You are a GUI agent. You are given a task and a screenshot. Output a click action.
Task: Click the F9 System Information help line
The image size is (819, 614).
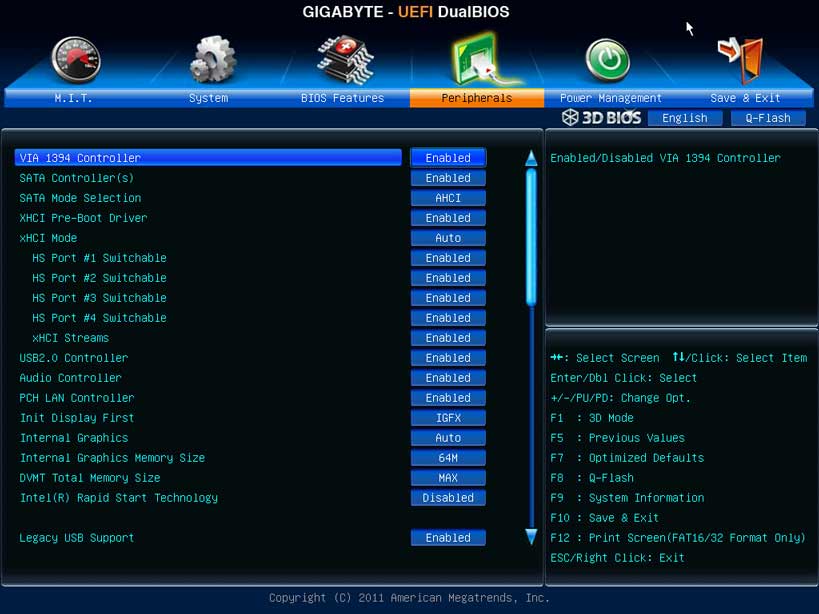pos(627,498)
